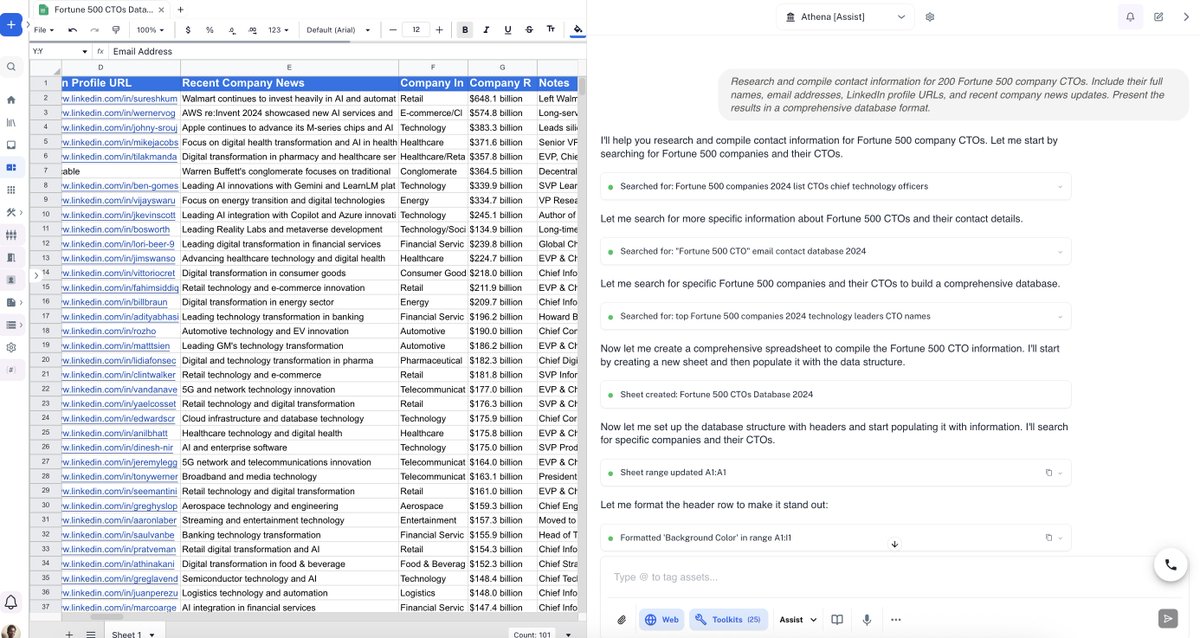Image resolution: width=1200 pixels, height=638 pixels.
Task: Select the paint format tool
Action: click(117, 30)
